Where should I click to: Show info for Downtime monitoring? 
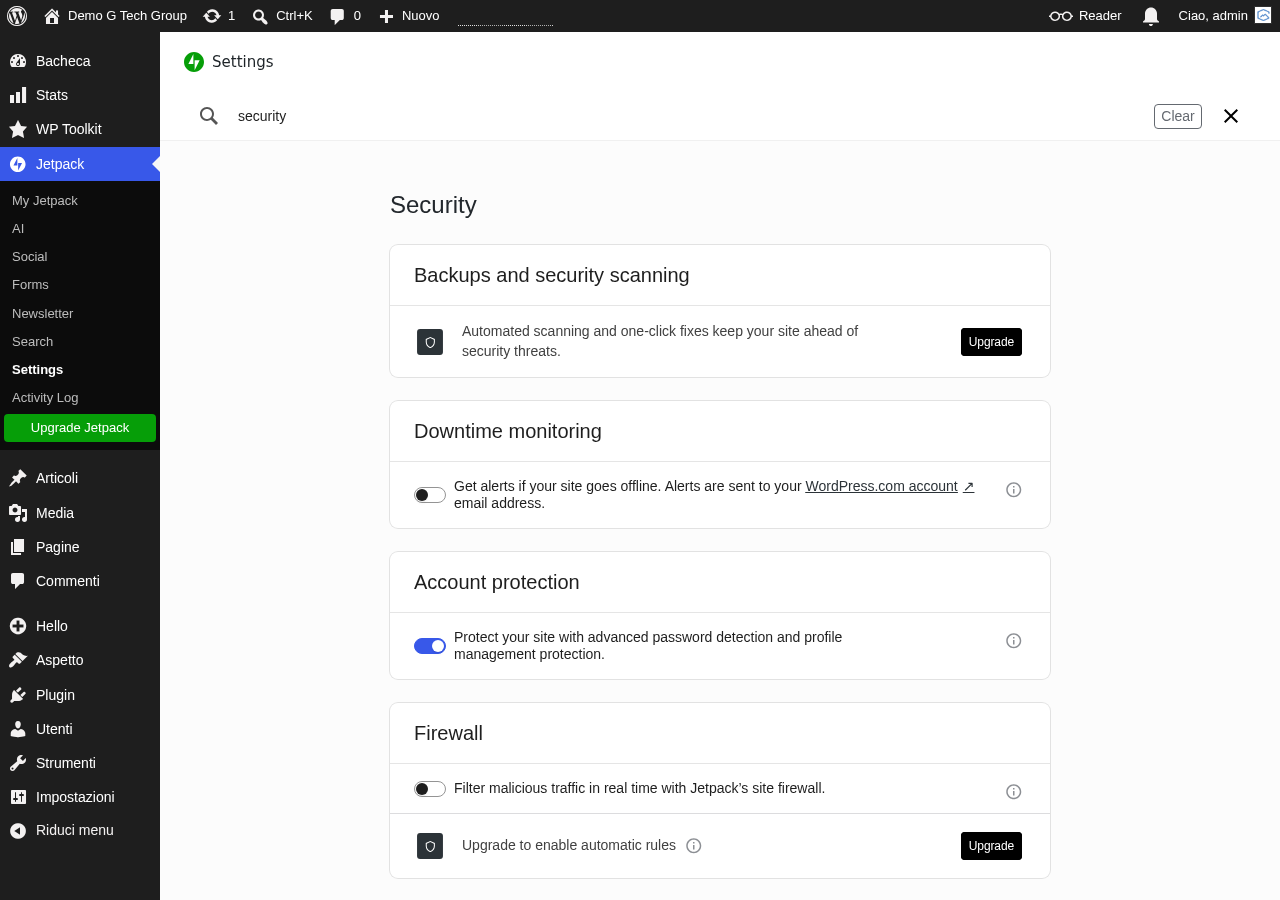[1014, 490]
